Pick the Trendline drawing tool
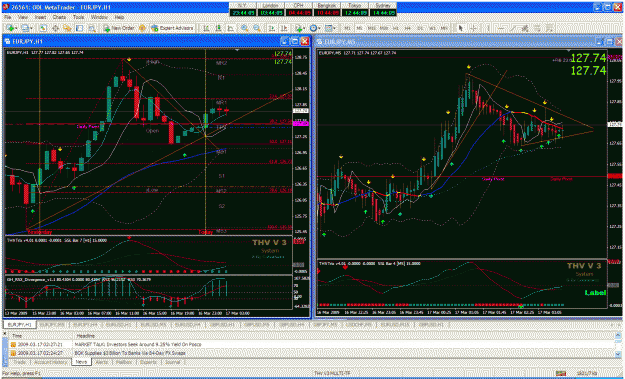This screenshot has width=625, height=379. click(513, 28)
